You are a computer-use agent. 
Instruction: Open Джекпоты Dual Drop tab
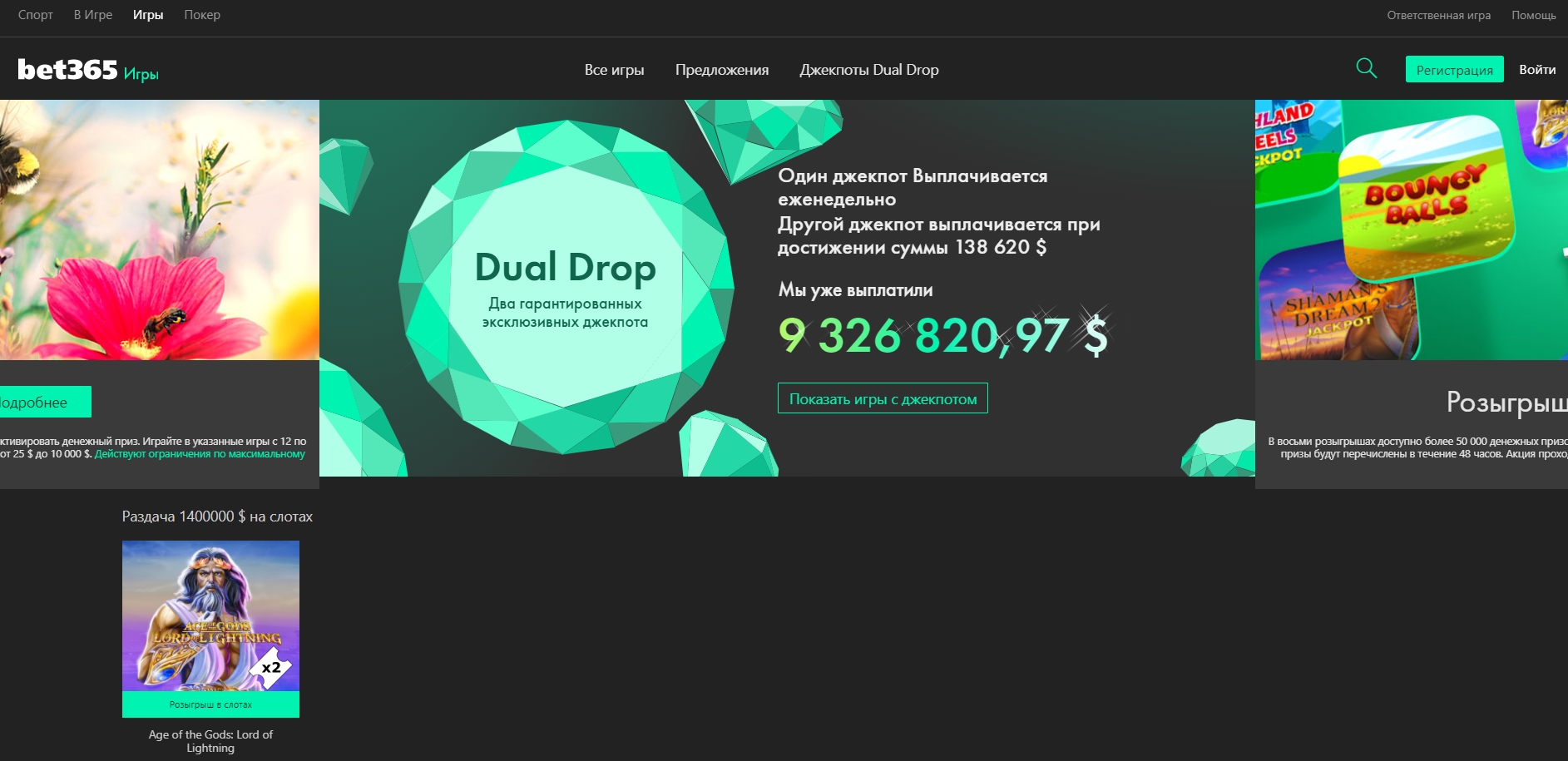pos(869,70)
